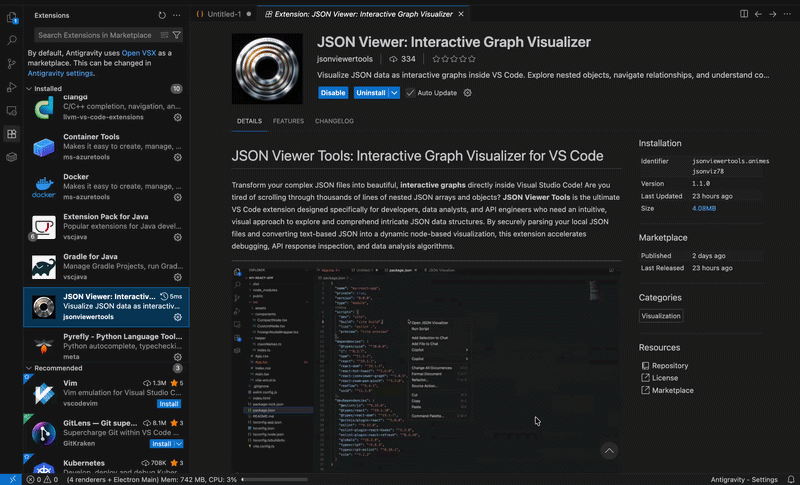Open manage gear for Gradle for Java
800x485 pixels.
[x=178, y=277]
